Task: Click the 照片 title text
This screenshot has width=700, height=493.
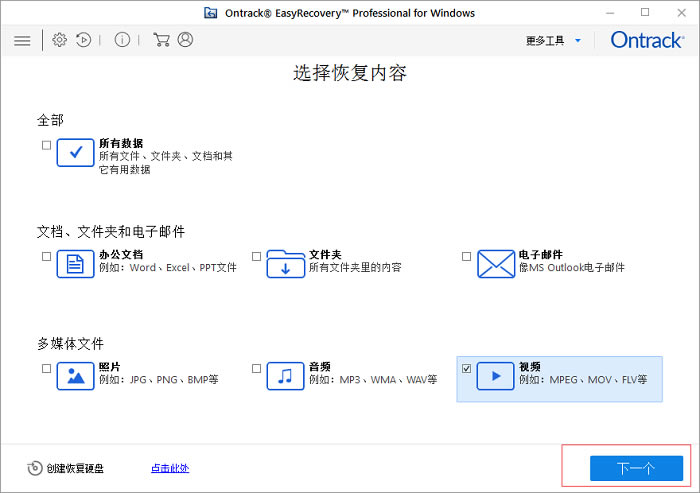Action: click(109, 367)
